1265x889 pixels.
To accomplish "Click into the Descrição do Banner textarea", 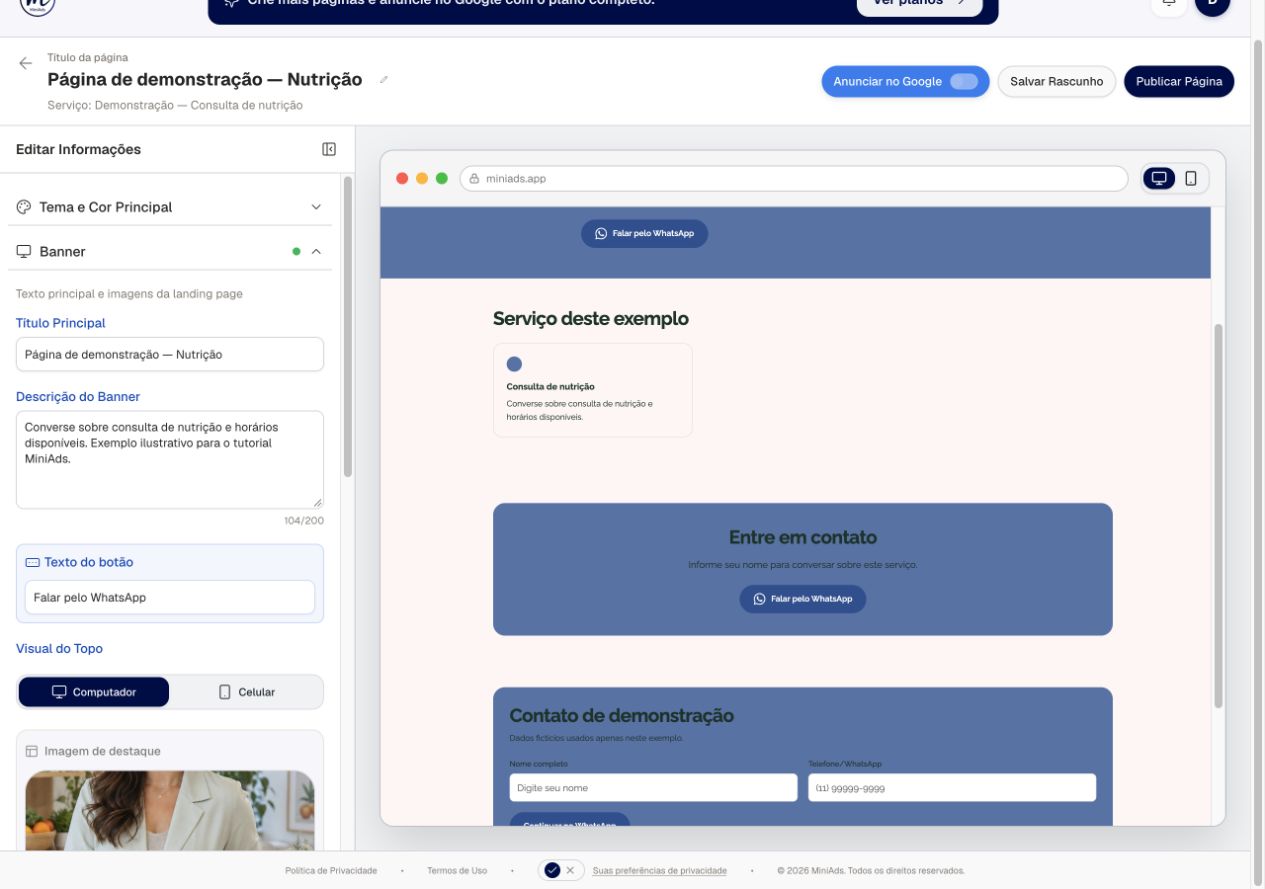I will click(x=170, y=460).
